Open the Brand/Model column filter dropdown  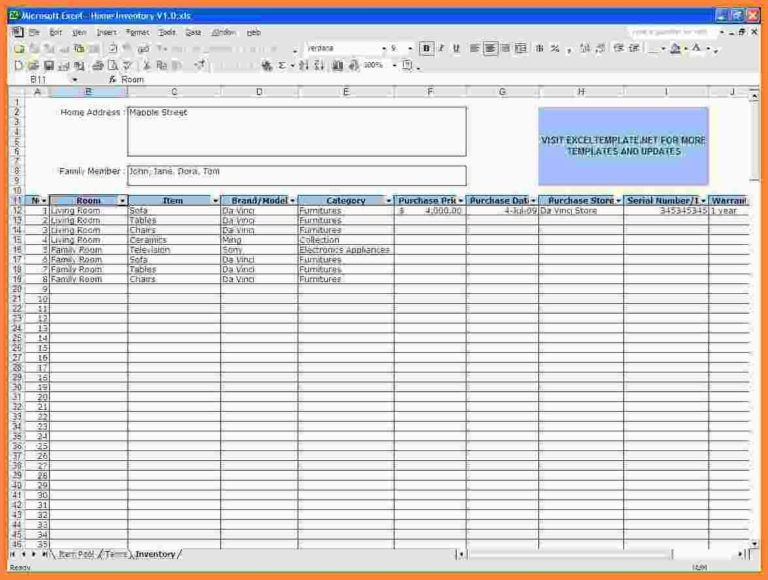pos(292,201)
